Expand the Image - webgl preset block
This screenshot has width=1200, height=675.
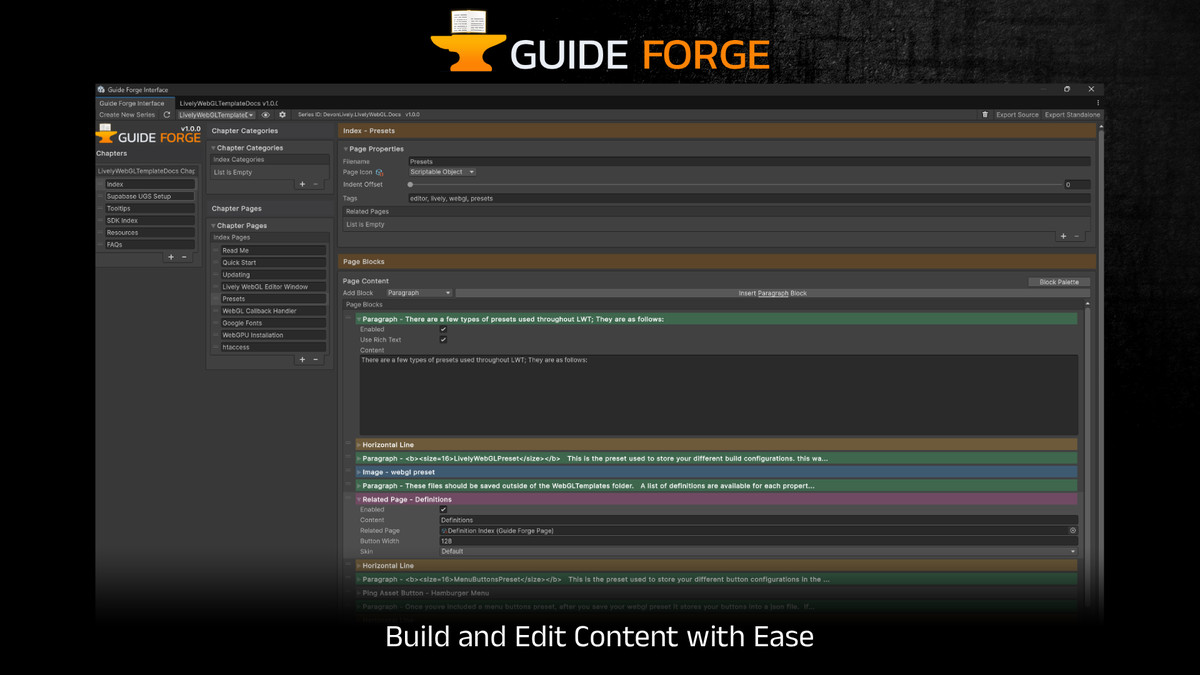[359, 472]
